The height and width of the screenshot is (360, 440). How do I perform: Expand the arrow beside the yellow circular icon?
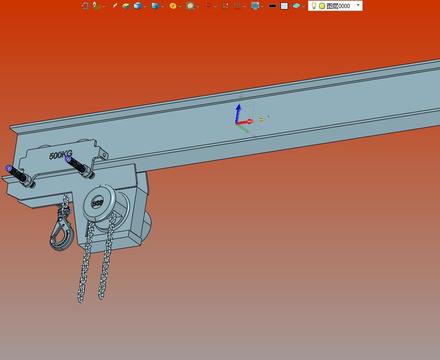point(180,6)
